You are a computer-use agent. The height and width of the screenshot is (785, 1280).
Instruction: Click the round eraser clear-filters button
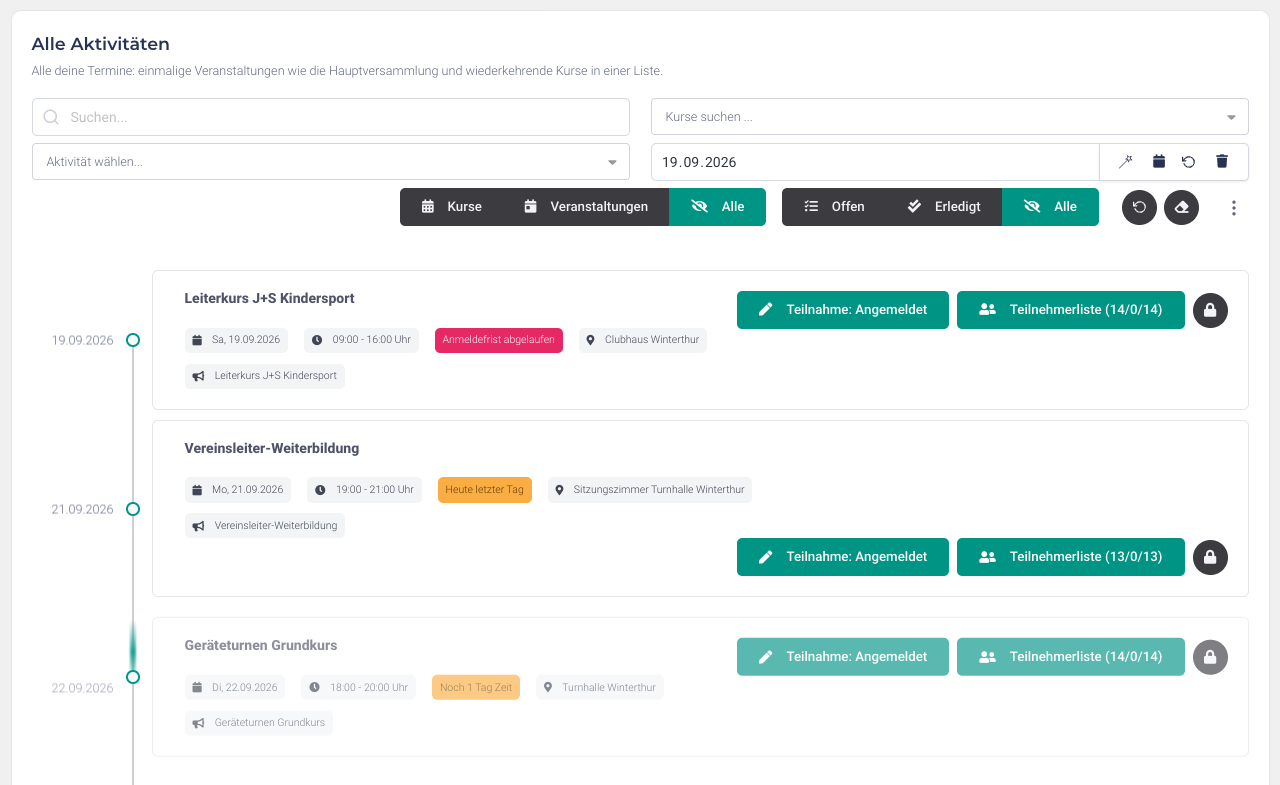pos(1181,207)
